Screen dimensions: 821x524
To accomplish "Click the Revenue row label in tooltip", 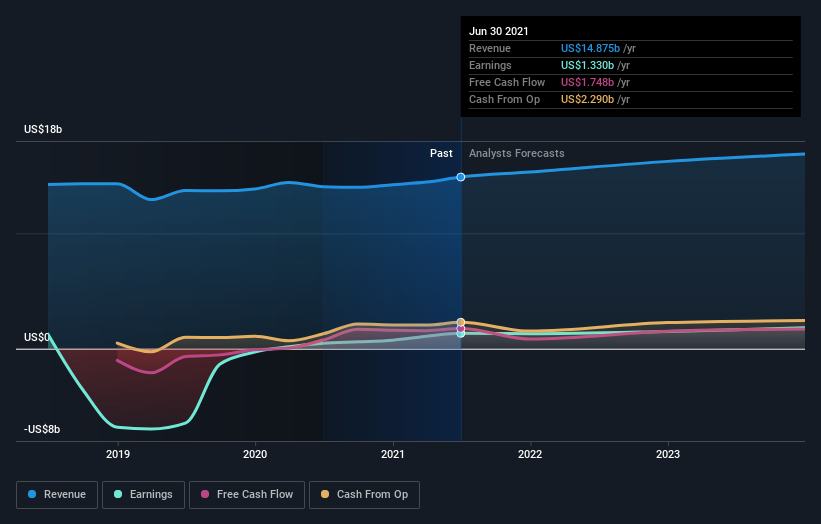I will (x=490, y=48).
